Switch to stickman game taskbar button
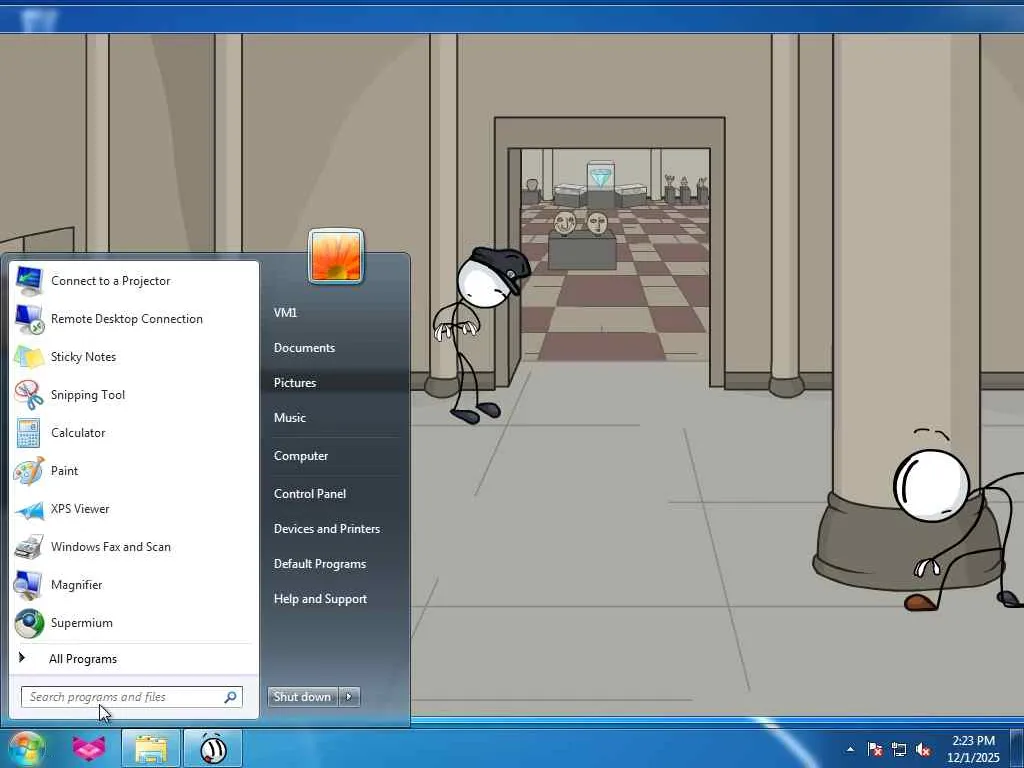The image size is (1024, 768). [213, 748]
